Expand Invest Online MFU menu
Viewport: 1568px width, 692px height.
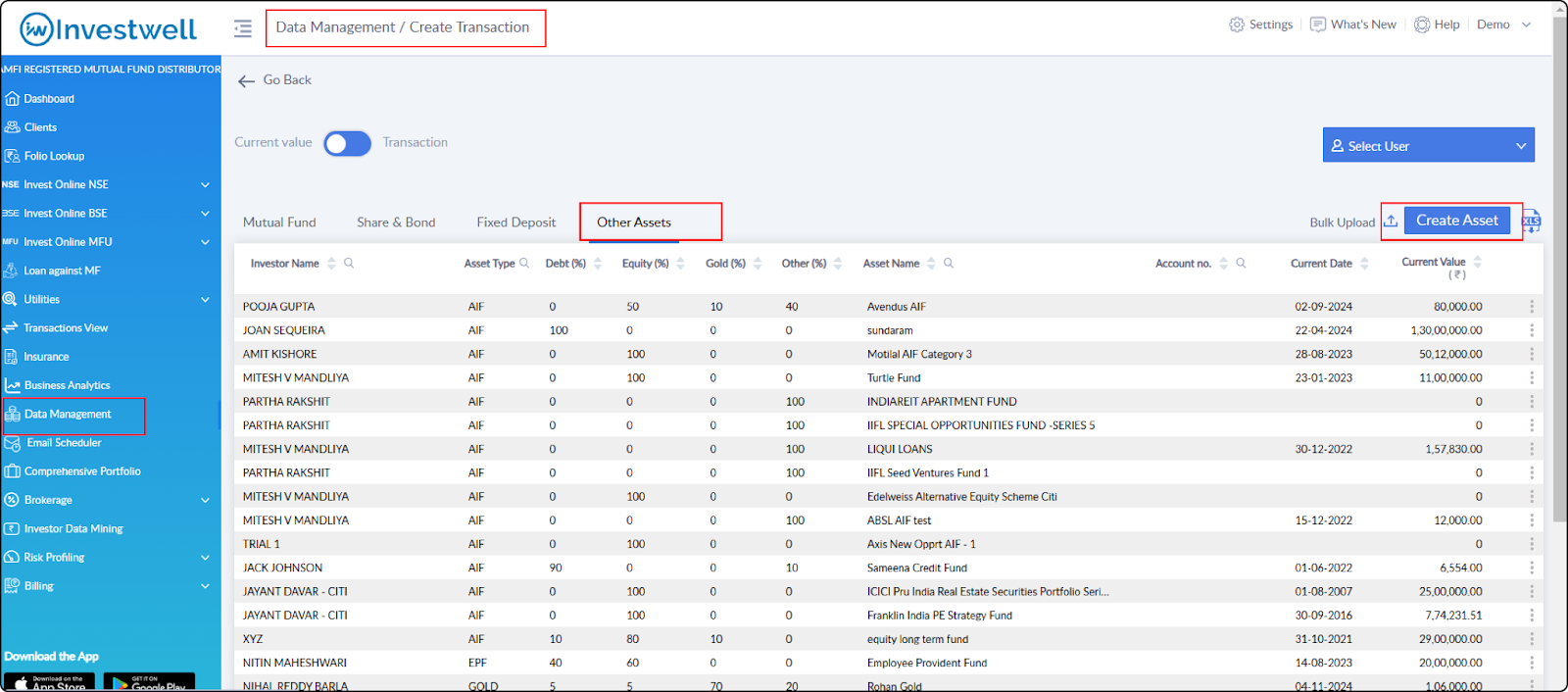coord(205,242)
